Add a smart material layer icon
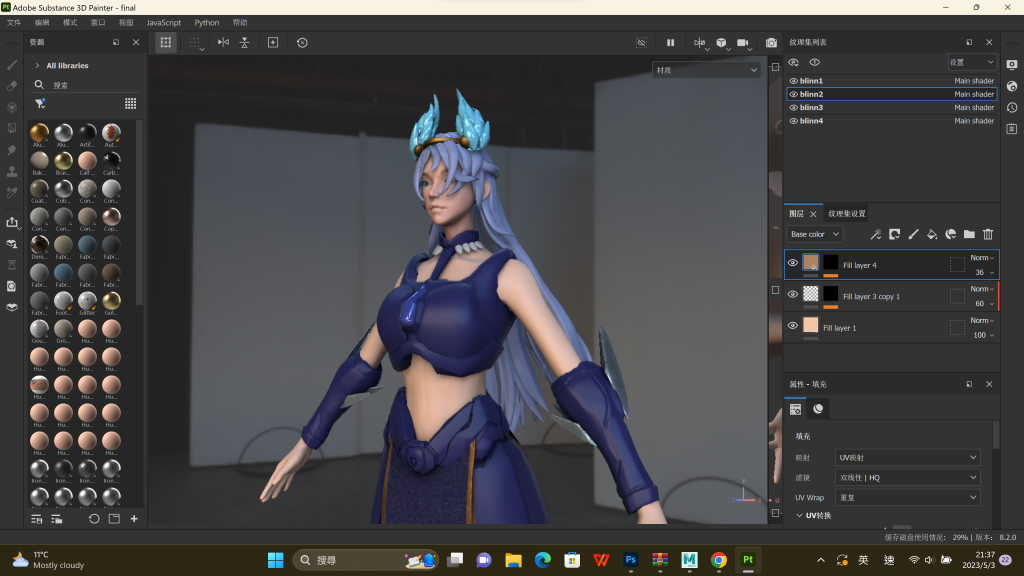 point(951,234)
